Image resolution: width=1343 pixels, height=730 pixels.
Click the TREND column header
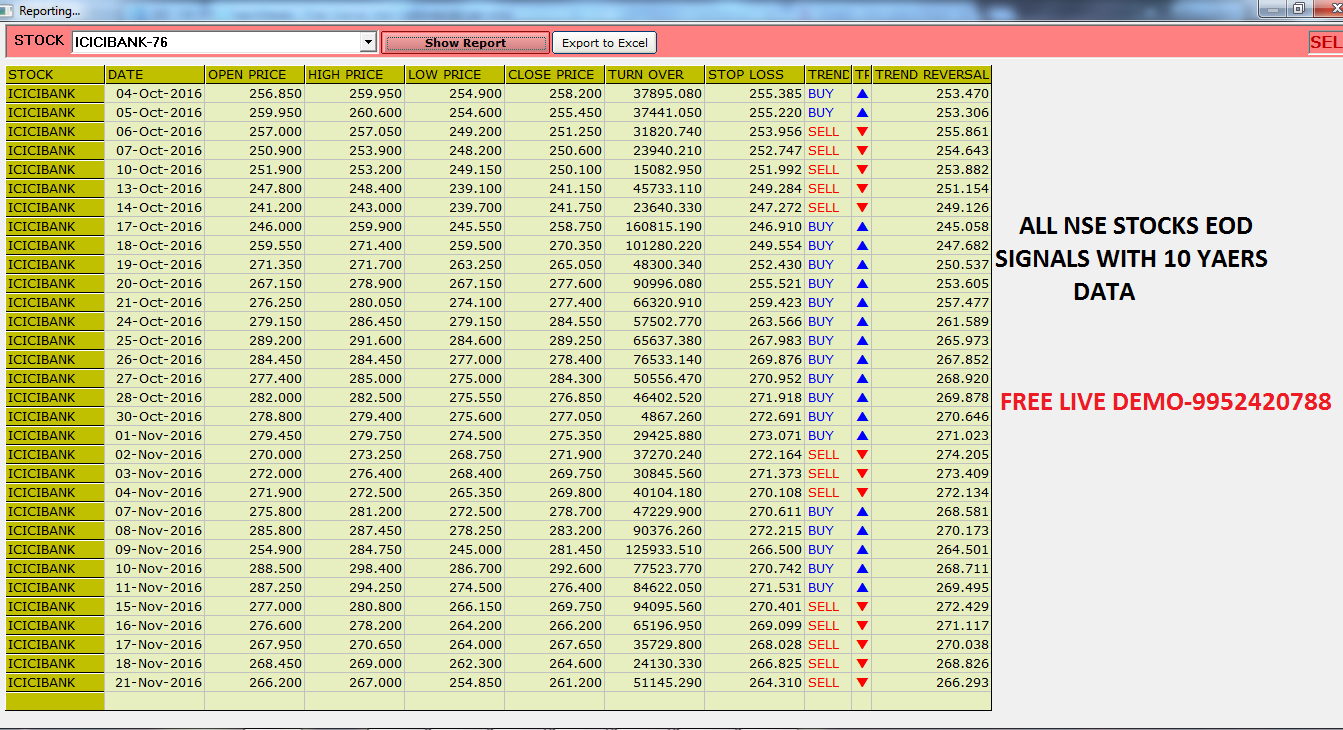(828, 75)
